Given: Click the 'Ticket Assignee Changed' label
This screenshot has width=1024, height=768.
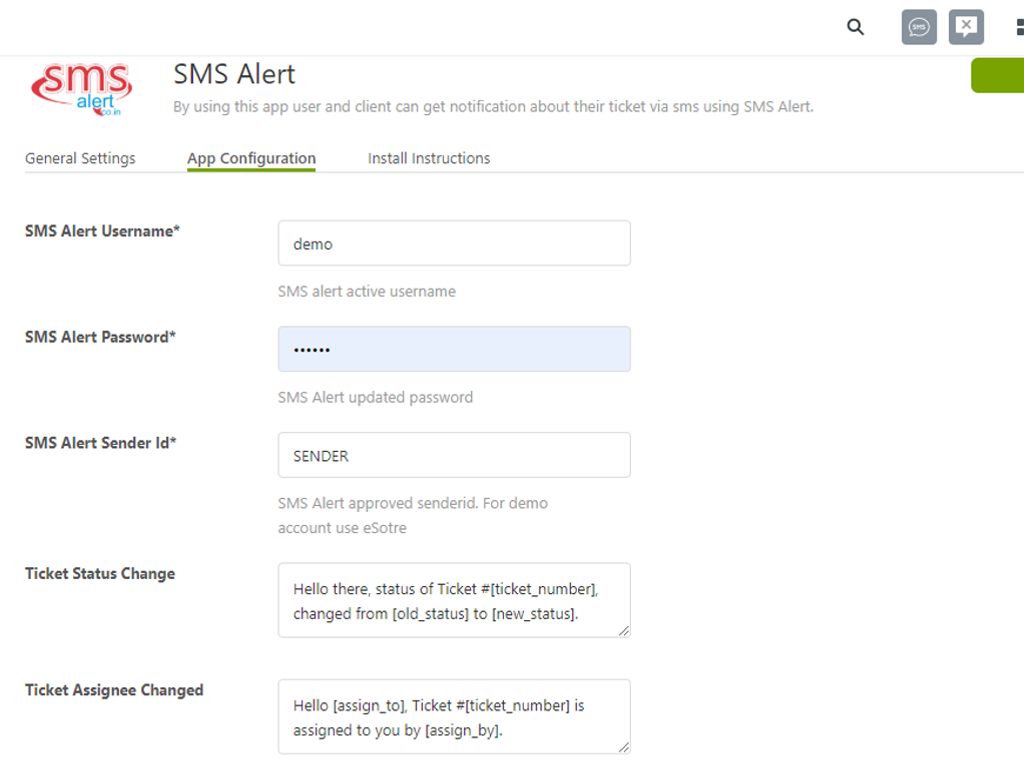Looking at the screenshot, I should point(114,690).
